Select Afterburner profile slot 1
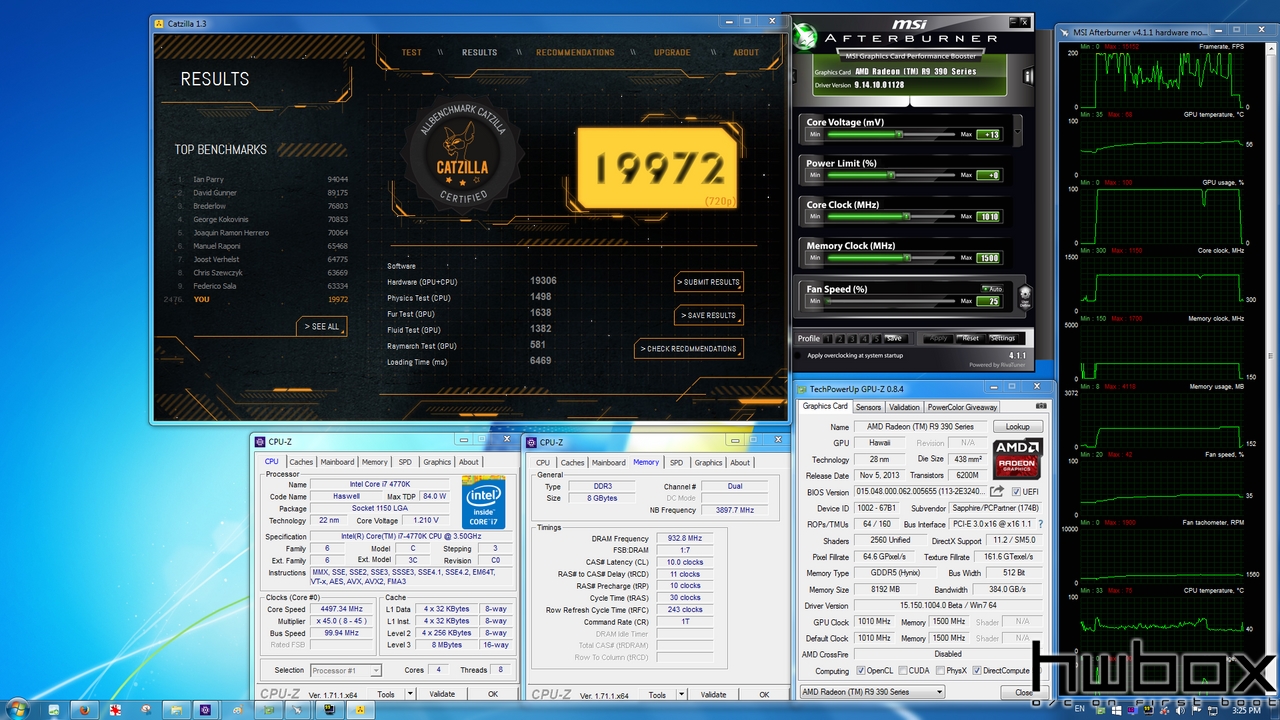The width and height of the screenshot is (1280, 720). pos(829,338)
